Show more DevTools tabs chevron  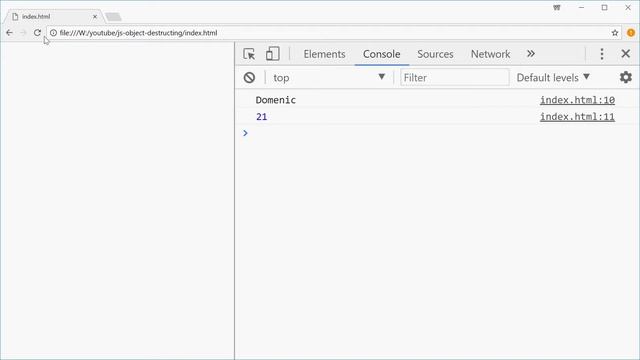tap(531, 54)
